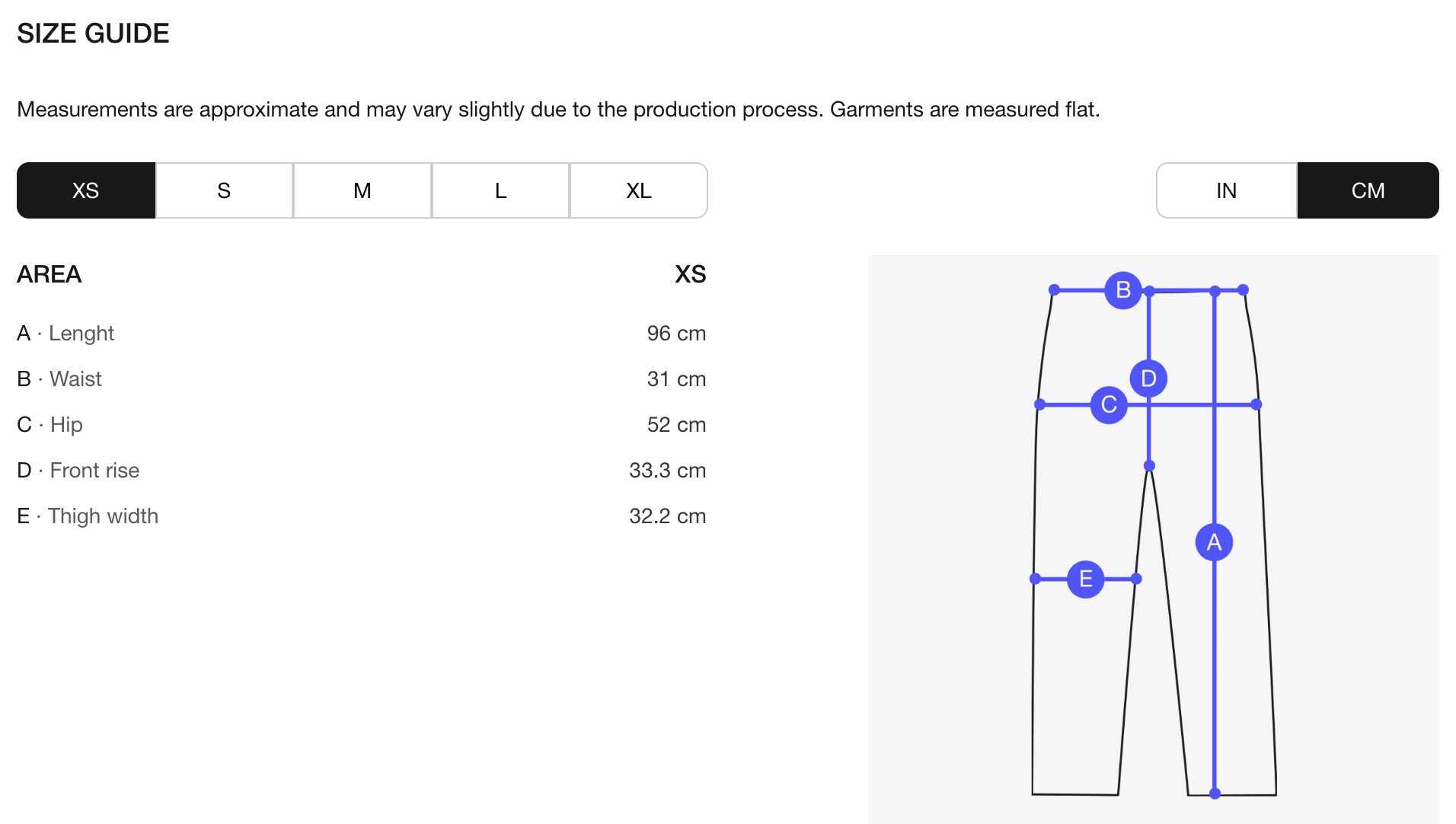Screen dimensions: 1456x824
Task: Click the E thigh width marker
Action: pos(1085,580)
